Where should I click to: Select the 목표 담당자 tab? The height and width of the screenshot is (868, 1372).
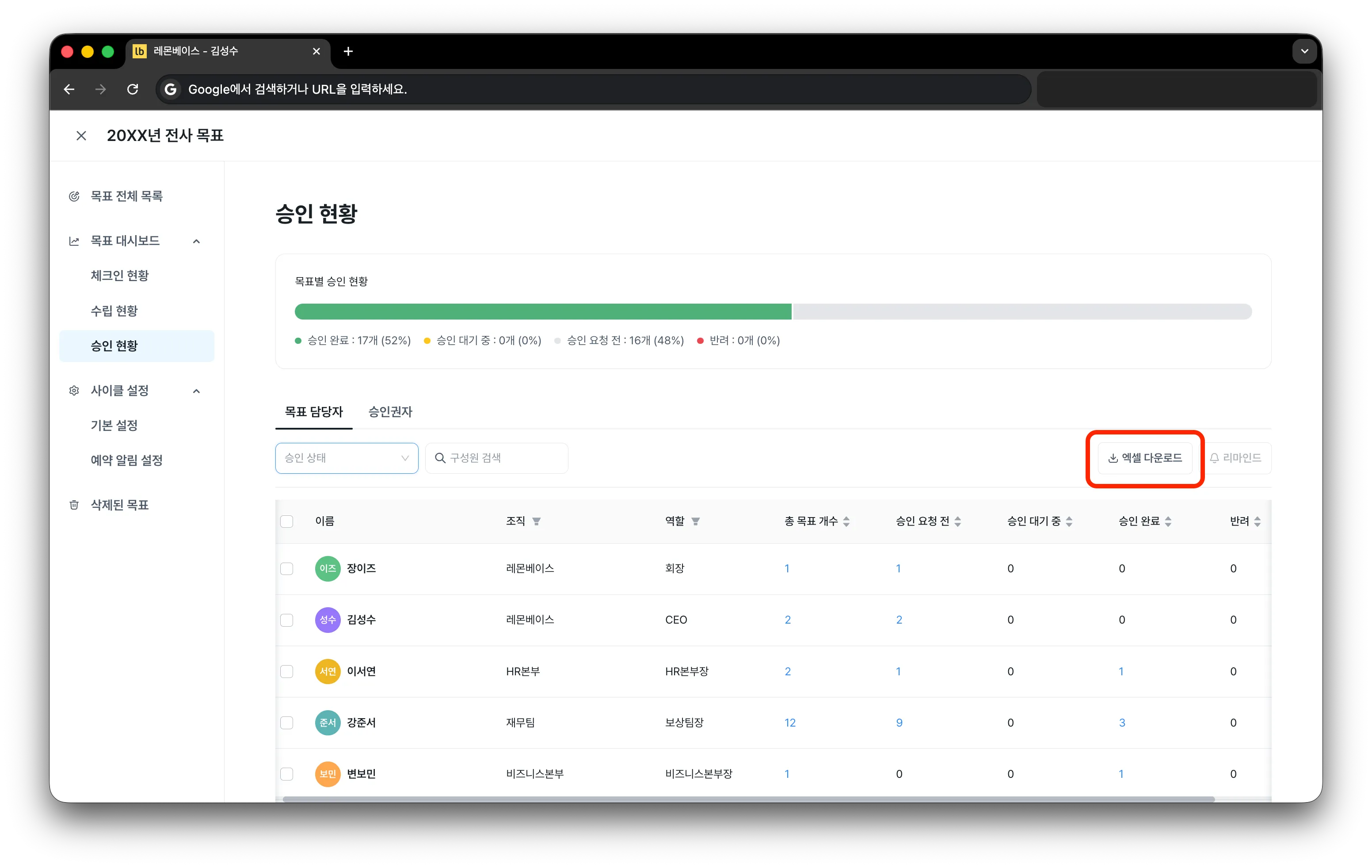click(314, 412)
